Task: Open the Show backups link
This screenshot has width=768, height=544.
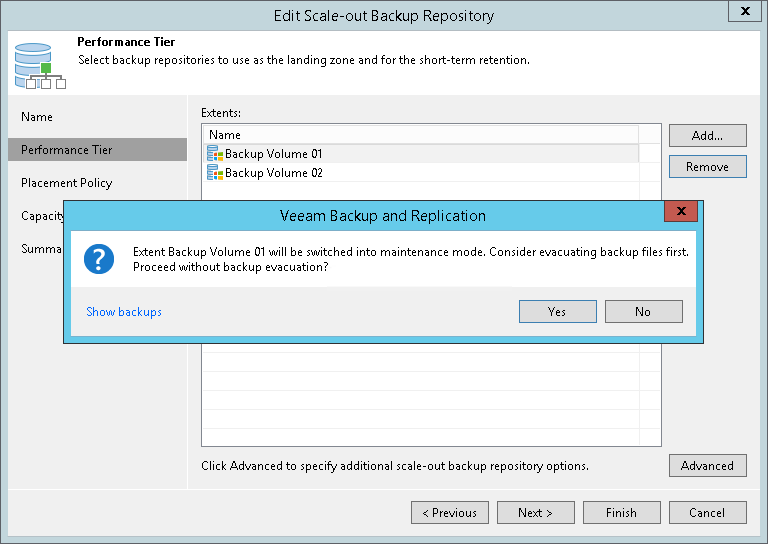Action: [124, 312]
